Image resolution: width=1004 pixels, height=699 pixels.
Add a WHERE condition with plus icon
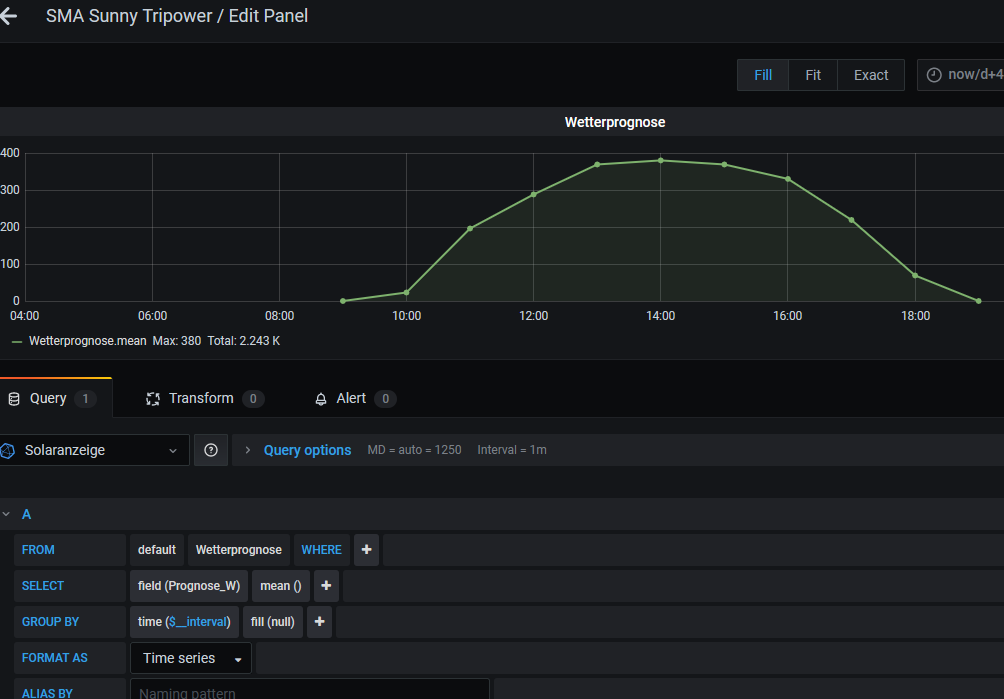click(366, 550)
